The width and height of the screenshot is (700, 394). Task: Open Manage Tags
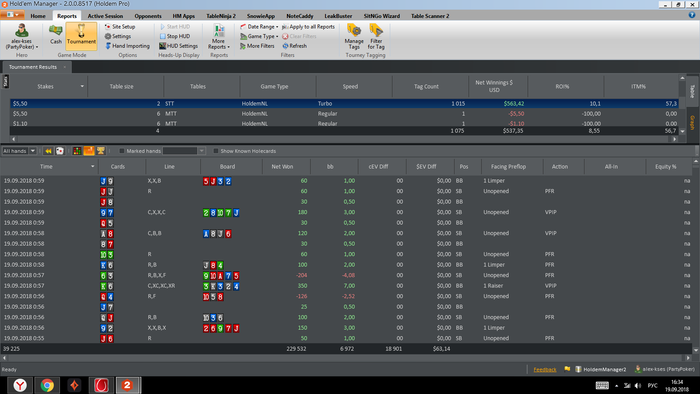354,37
